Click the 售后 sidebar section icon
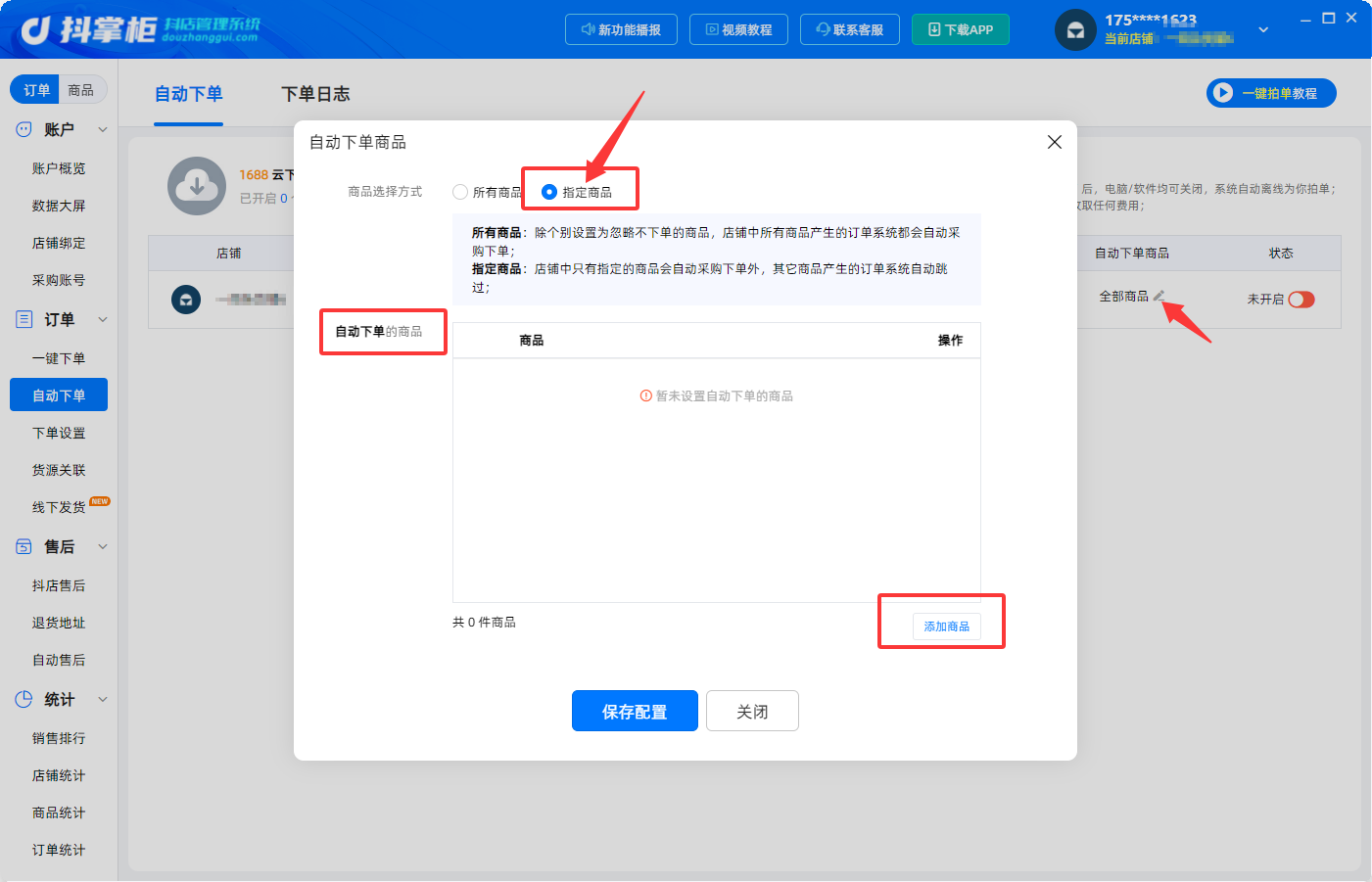The width and height of the screenshot is (1372, 882). click(24, 546)
